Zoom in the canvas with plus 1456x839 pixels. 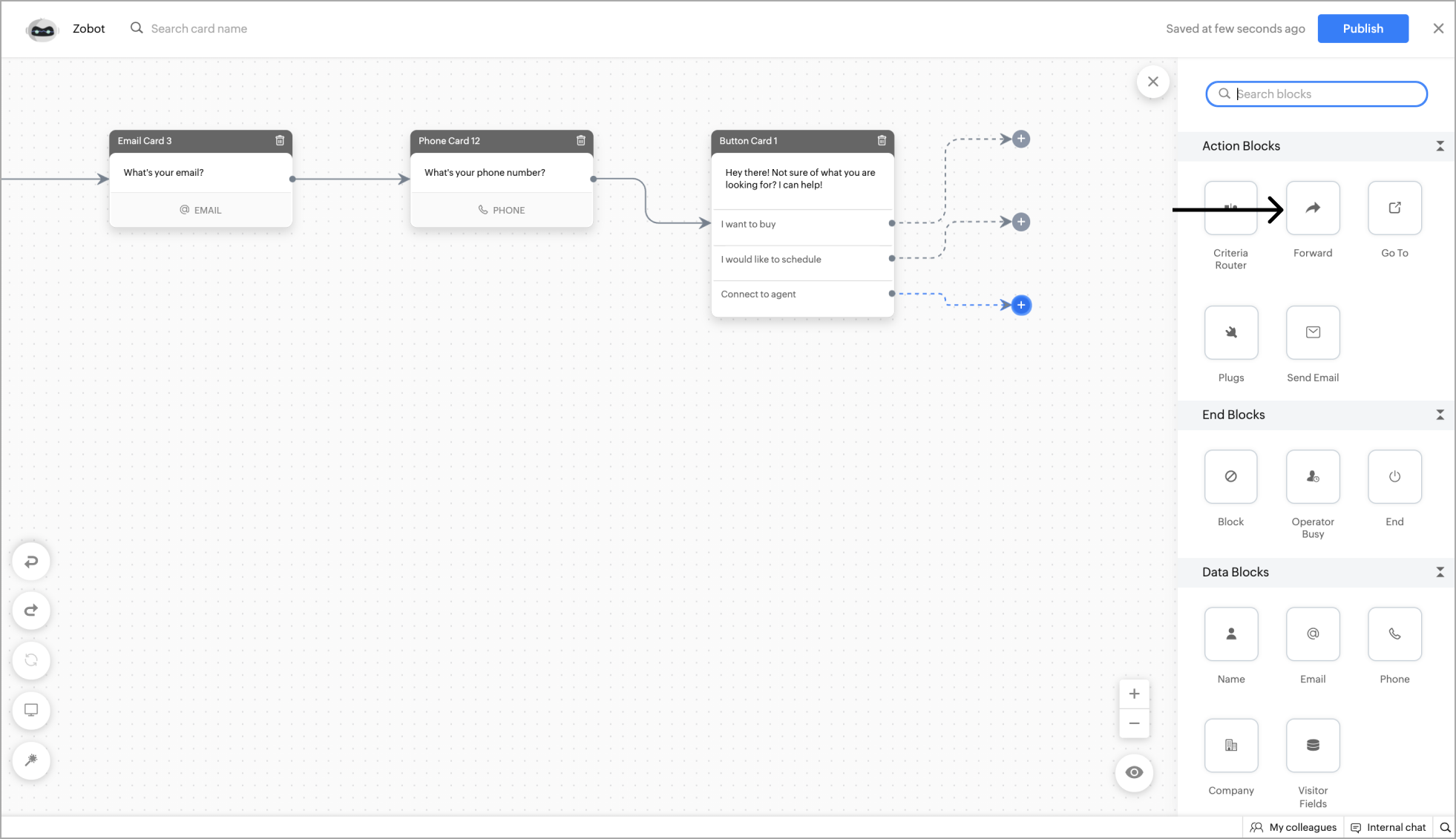click(x=1134, y=694)
